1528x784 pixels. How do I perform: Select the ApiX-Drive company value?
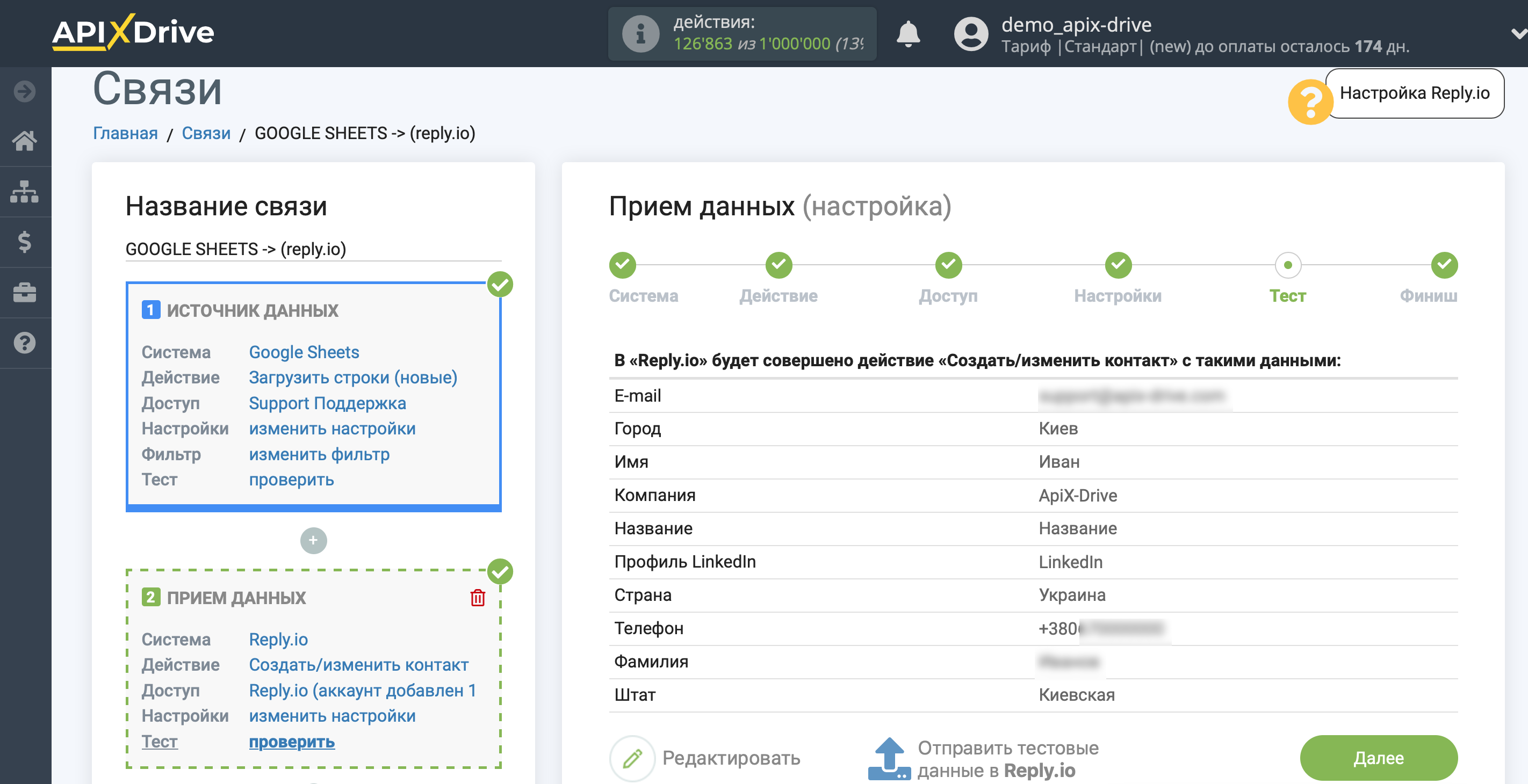coord(1078,495)
